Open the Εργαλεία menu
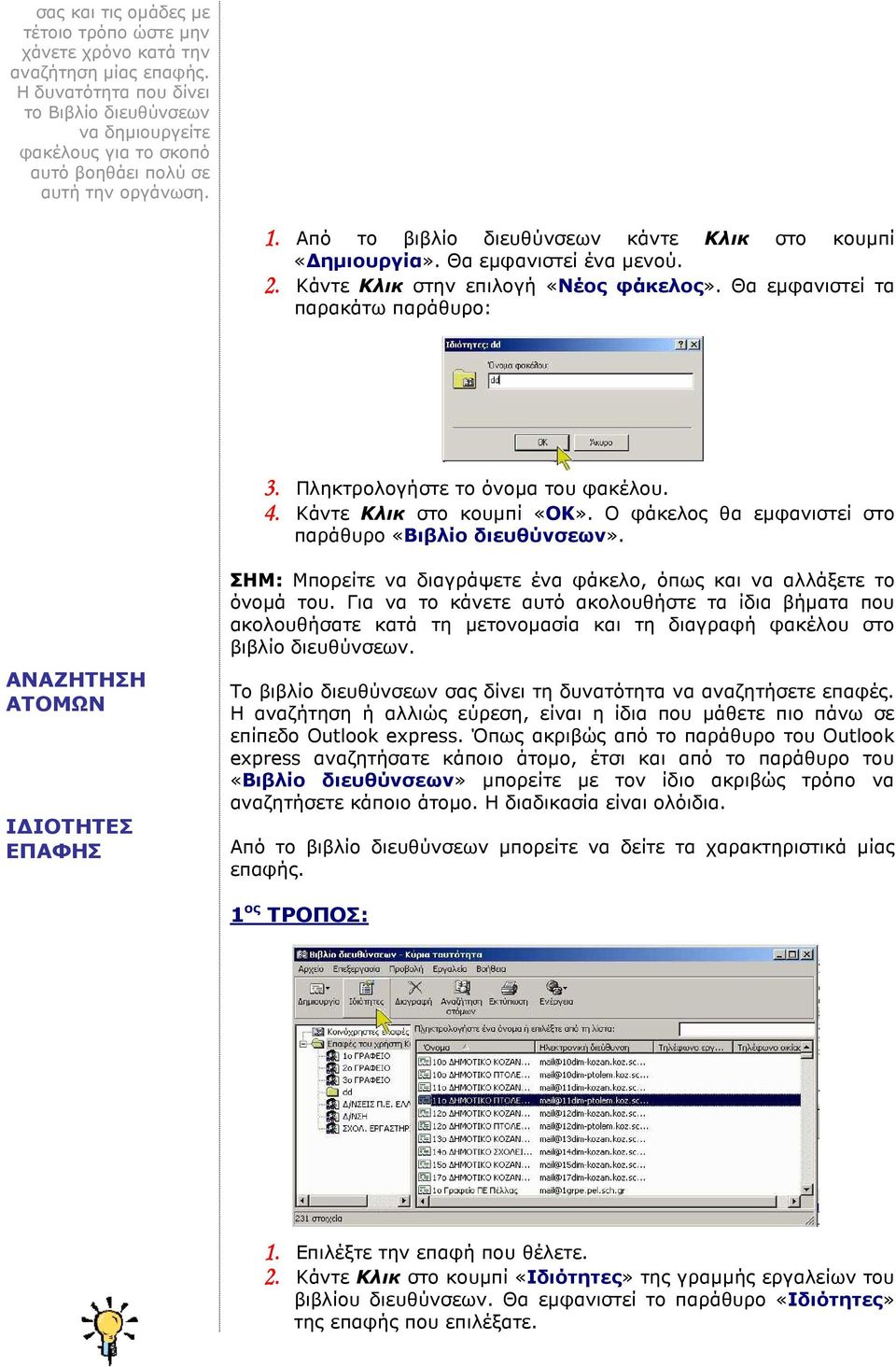 (450, 969)
